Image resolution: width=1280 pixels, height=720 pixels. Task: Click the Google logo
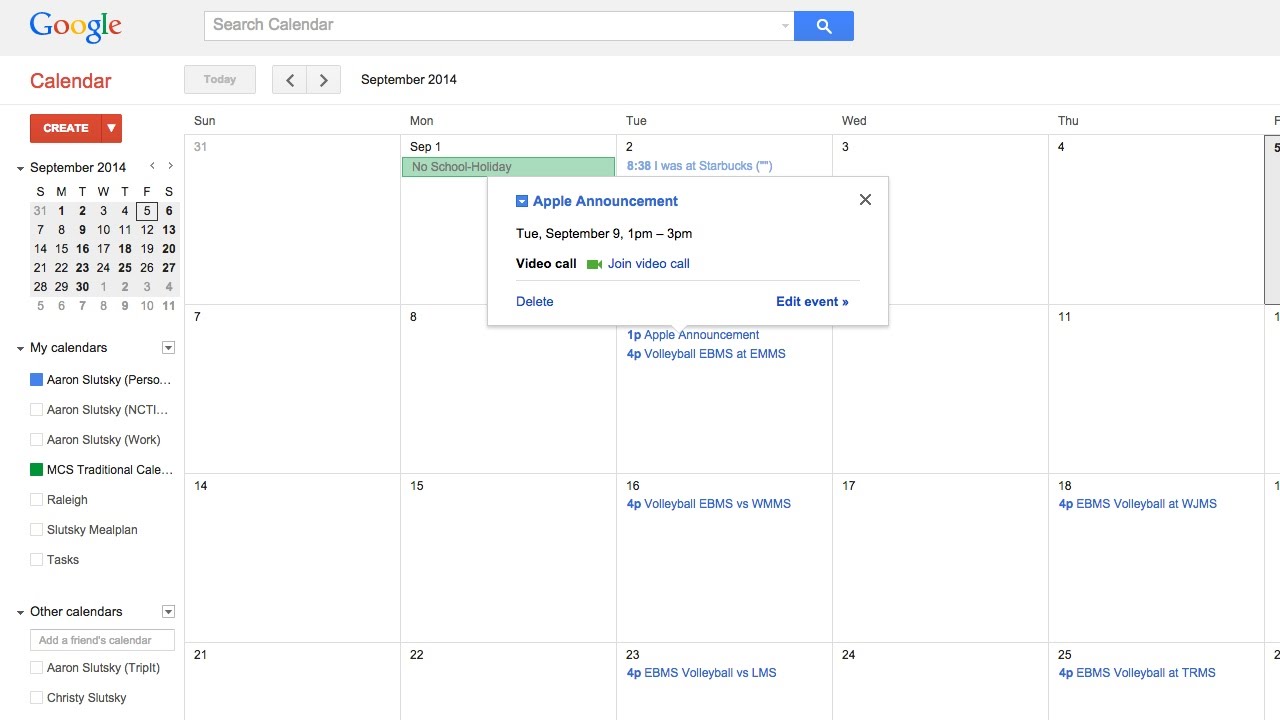[x=76, y=27]
